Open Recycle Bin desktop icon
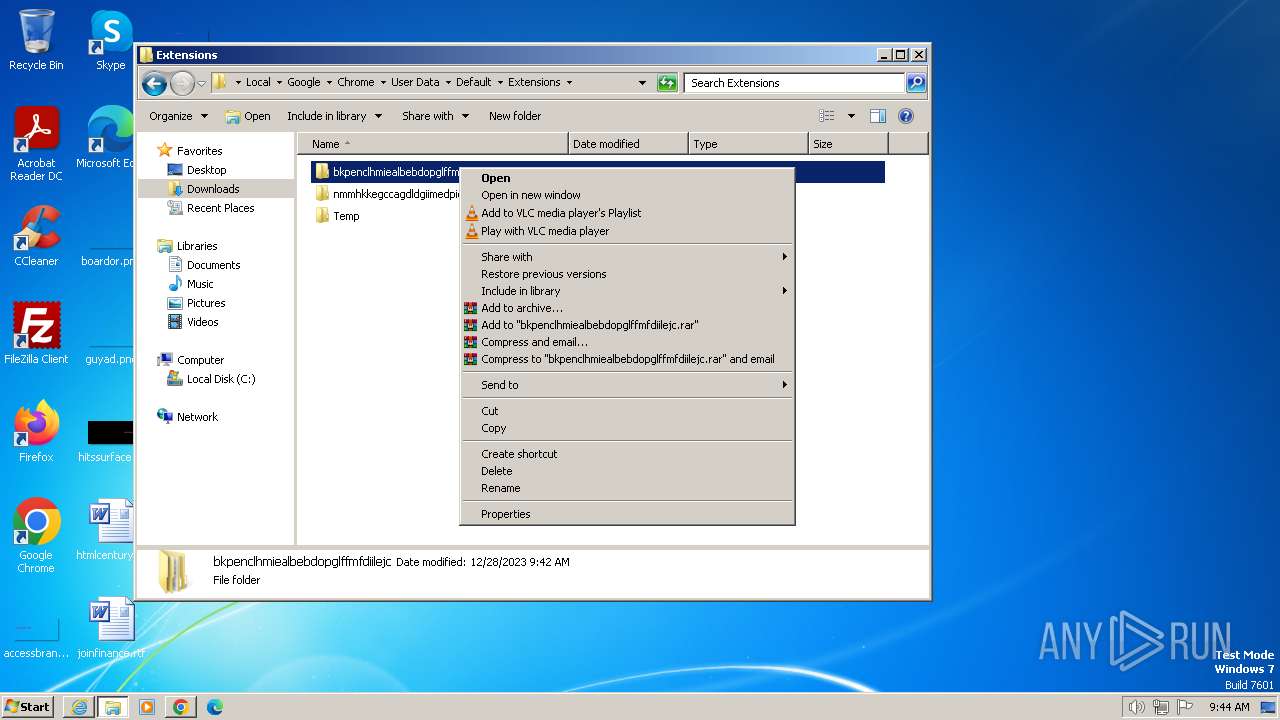Viewport: 1280px width, 720px height. (x=36, y=40)
